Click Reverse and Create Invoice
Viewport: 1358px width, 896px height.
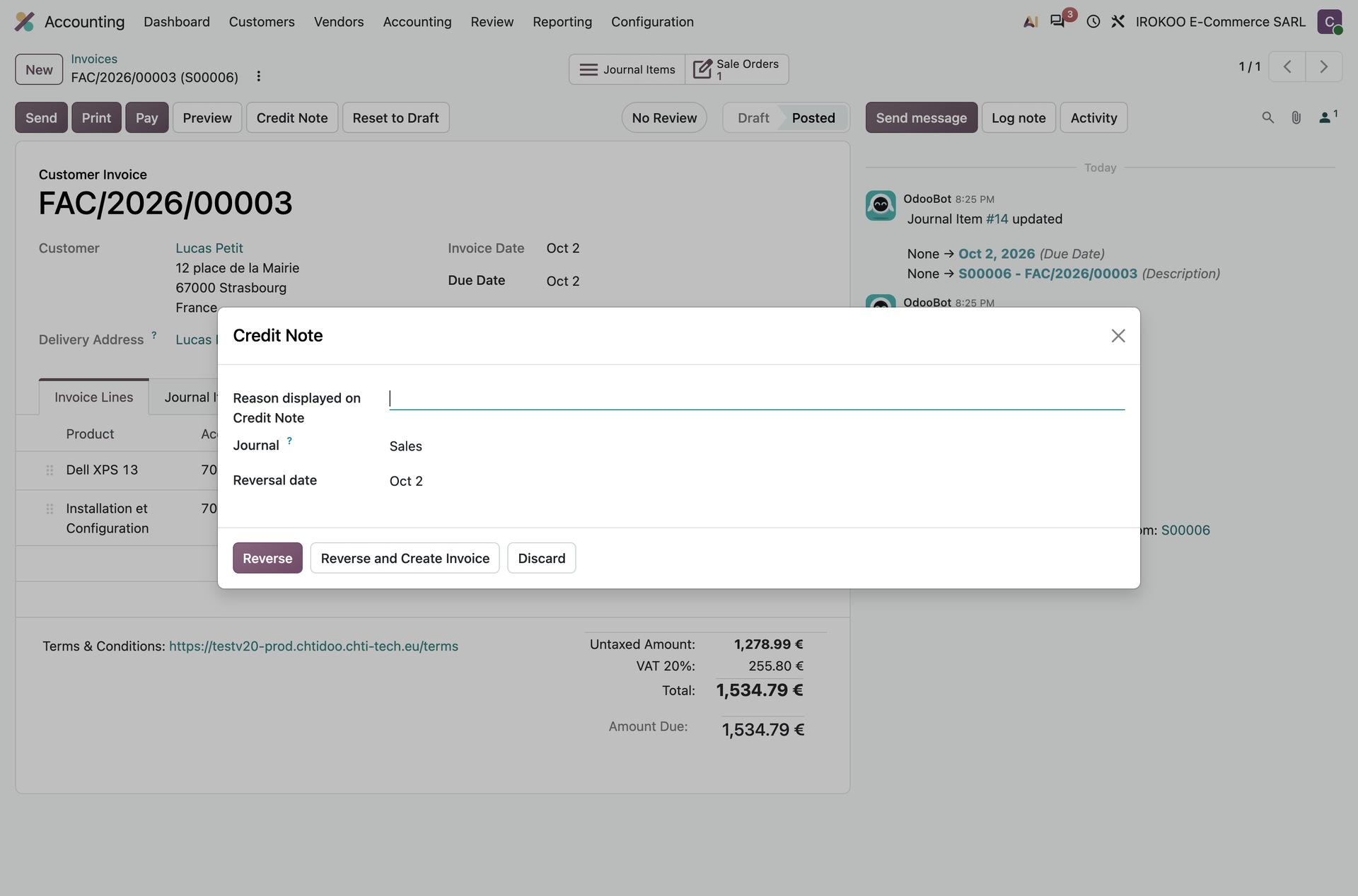[405, 558]
